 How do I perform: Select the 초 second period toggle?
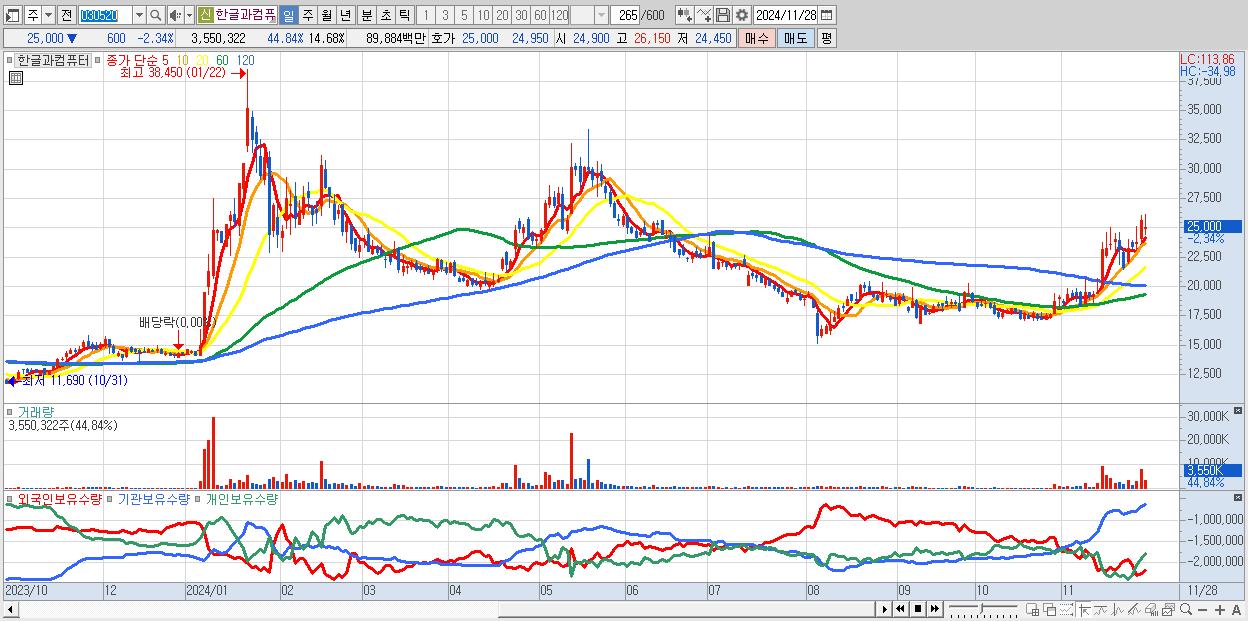coord(385,15)
